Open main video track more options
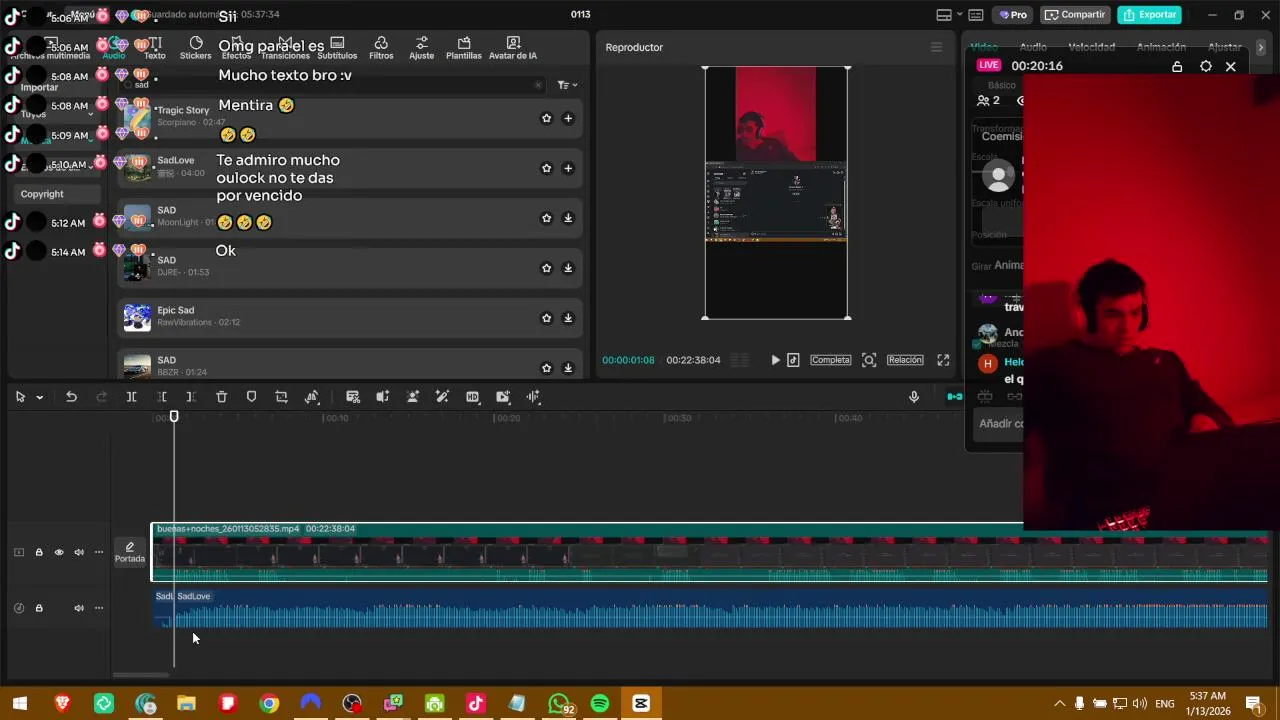 click(x=98, y=552)
